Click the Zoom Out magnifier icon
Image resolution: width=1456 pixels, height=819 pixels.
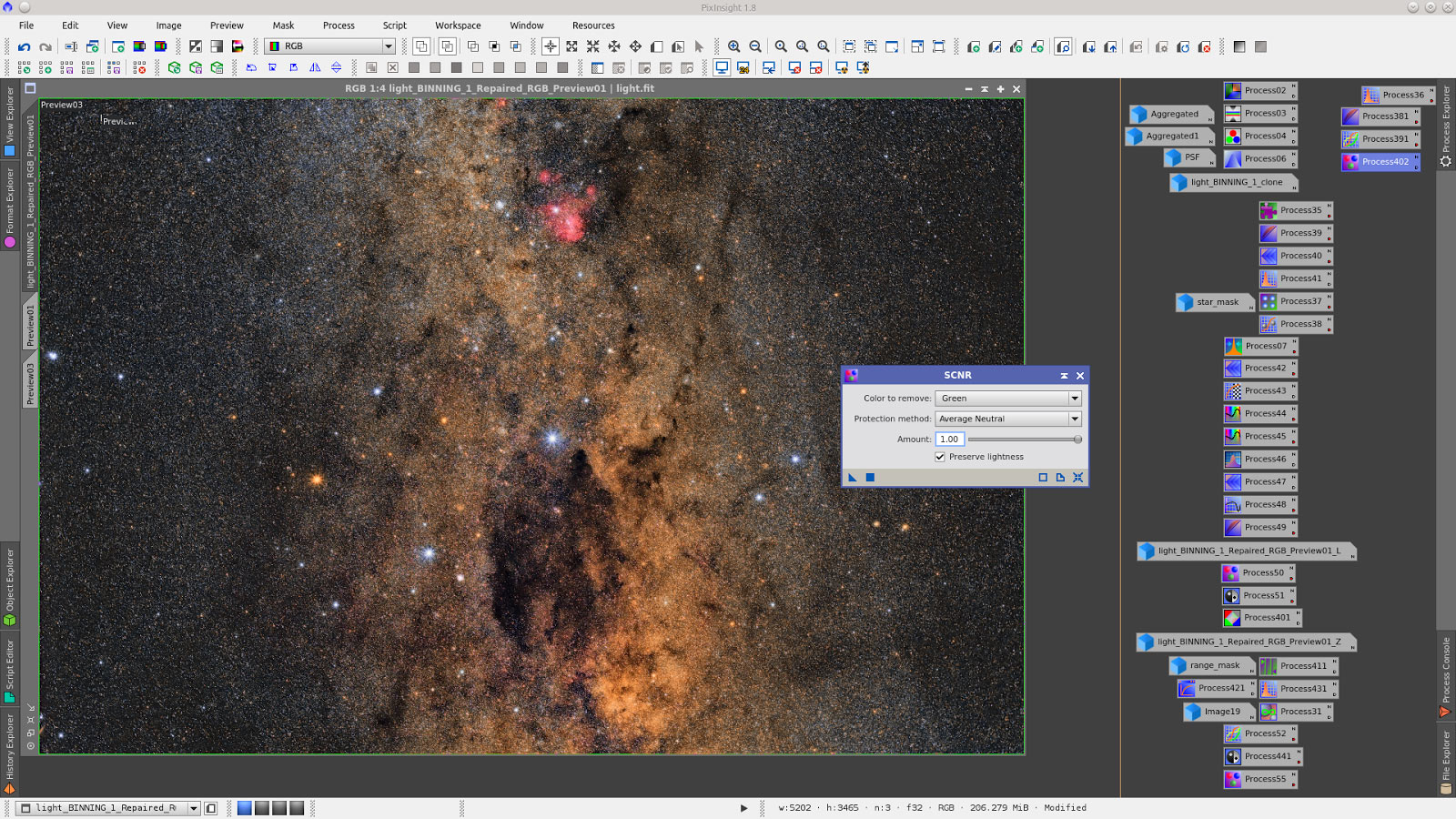[x=755, y=46]
